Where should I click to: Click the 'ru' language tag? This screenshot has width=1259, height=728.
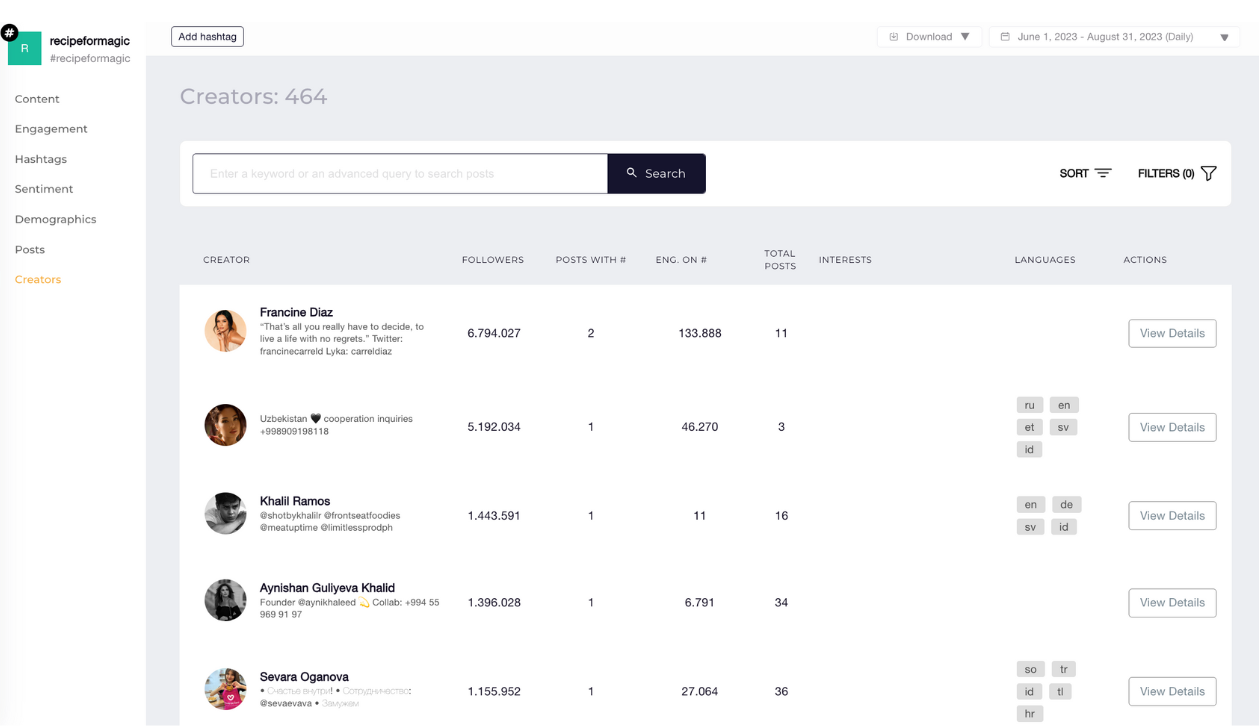point(1030,405)
